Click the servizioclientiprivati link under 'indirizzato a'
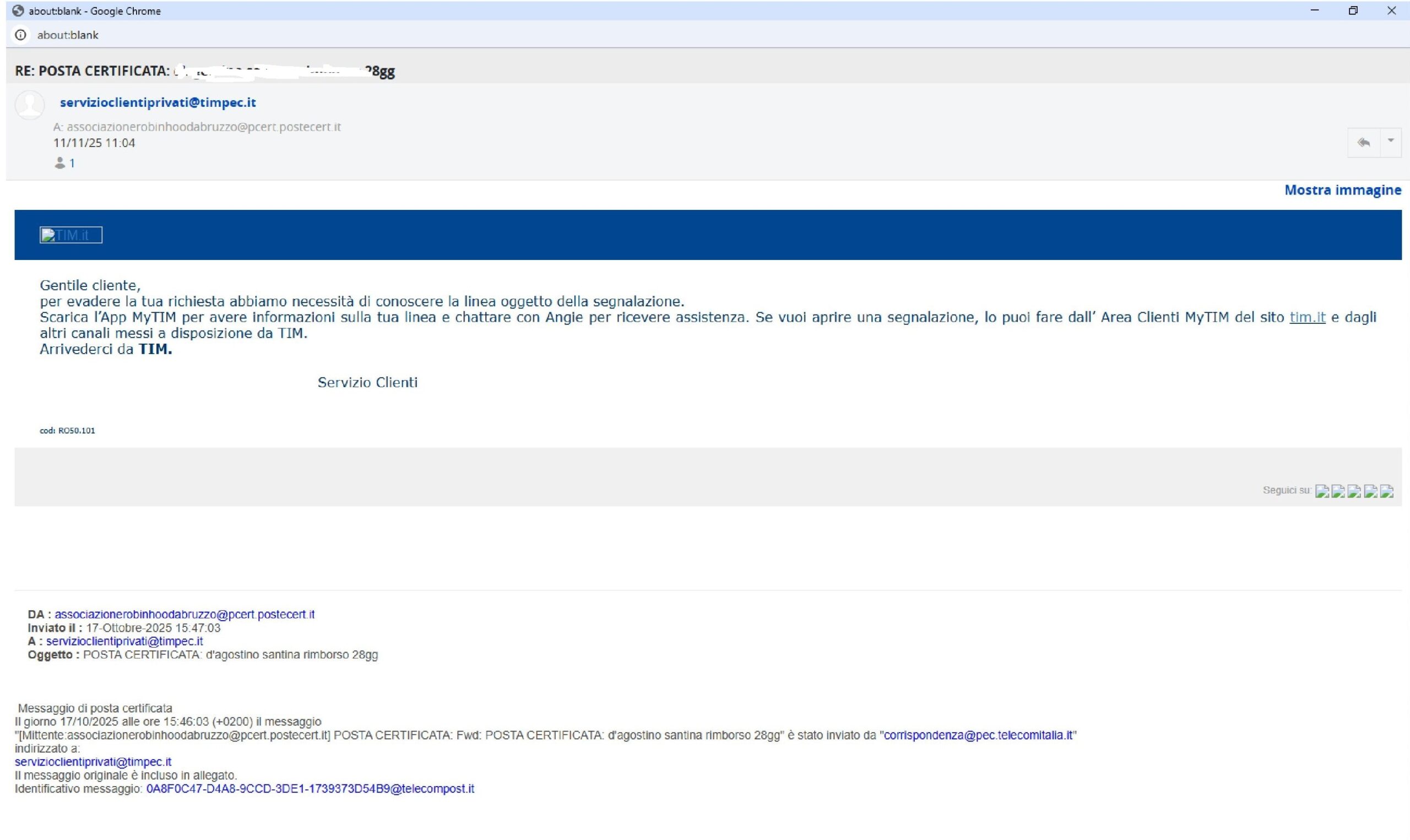This screenshot has width=1410, height=840. pyautogui.click(x=93, y=762)
